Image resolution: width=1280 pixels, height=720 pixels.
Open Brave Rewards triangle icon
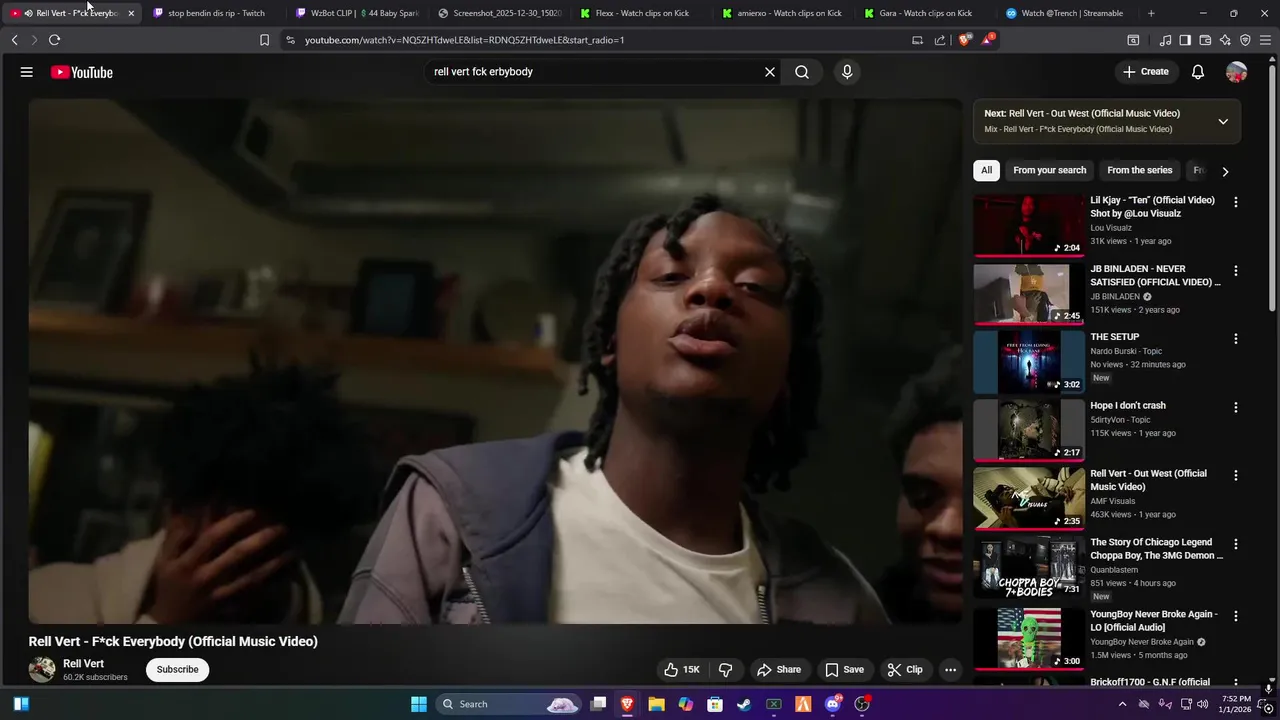coord(989,40)
